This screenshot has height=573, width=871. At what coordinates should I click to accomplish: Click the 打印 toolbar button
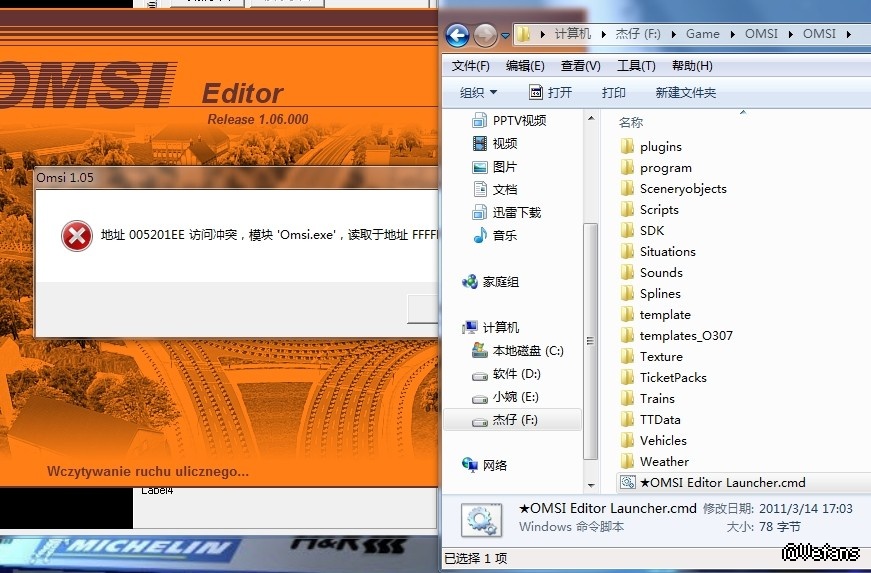point(613,93)
